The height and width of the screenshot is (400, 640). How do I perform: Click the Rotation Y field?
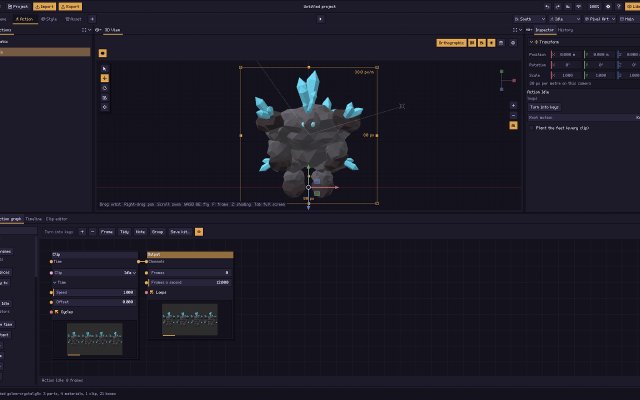pyautogui.click(x=599, y=65)
